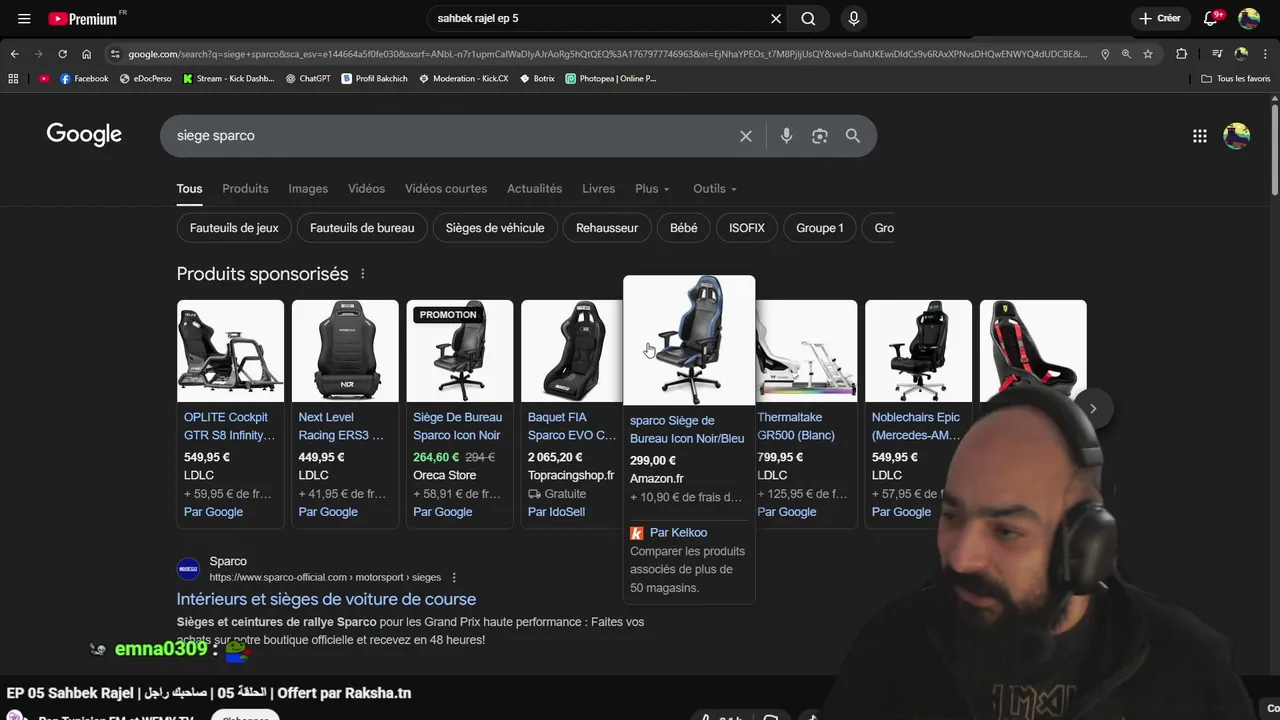Open site information icon in address bar
1280x720 pixels.
[115, 54]
